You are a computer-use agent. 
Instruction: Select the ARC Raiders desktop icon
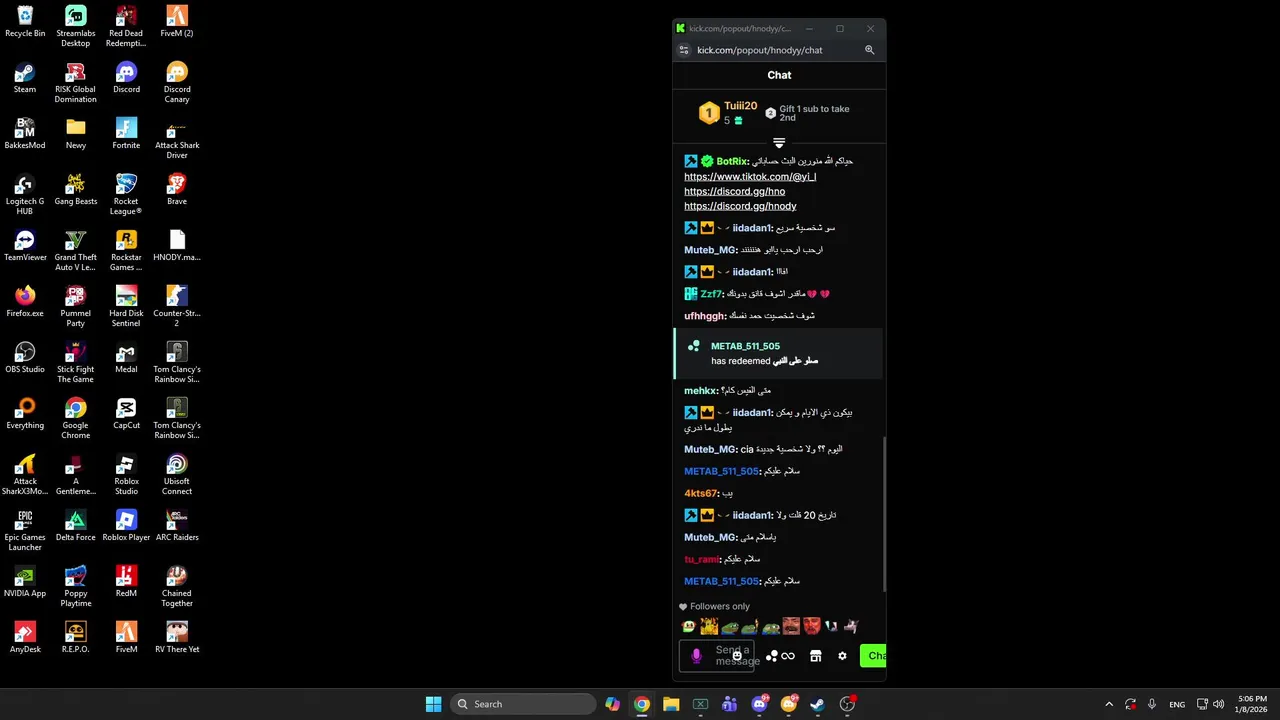pos(177,525)
